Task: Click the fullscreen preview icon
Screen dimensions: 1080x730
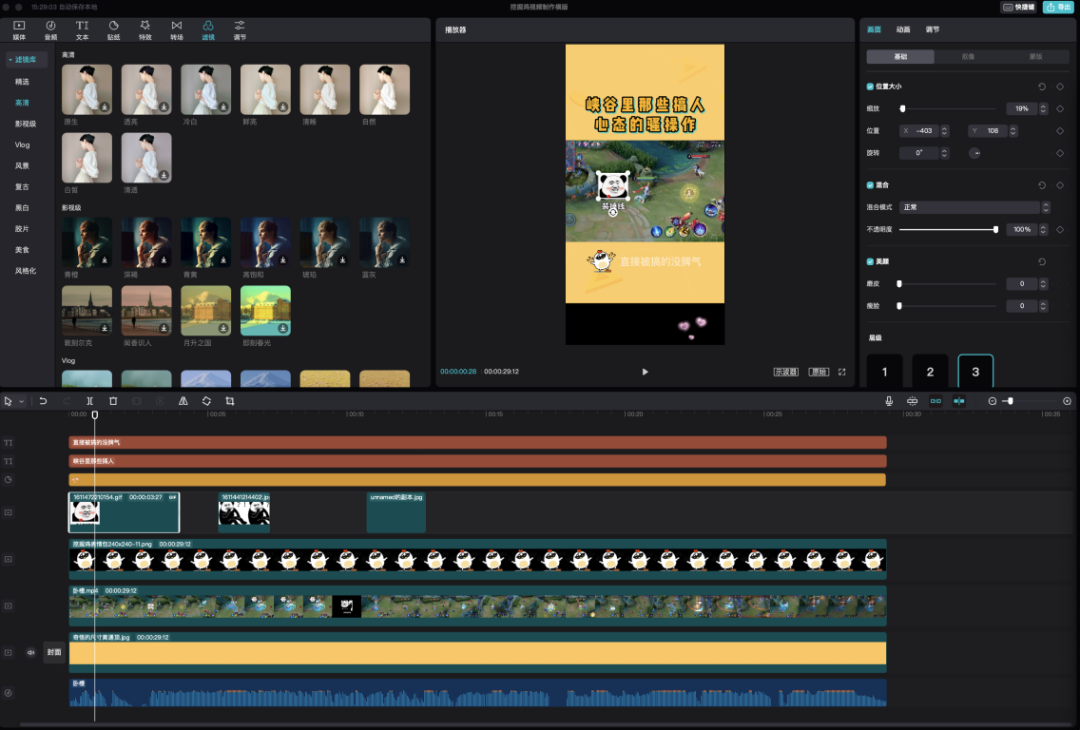Action: [842, 372]
